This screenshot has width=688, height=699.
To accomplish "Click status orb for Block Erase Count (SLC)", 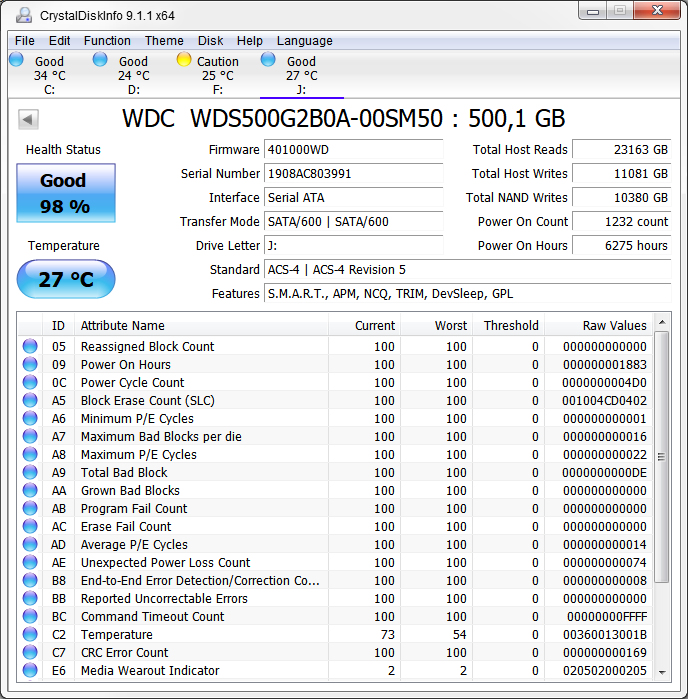I will [30, 400].
